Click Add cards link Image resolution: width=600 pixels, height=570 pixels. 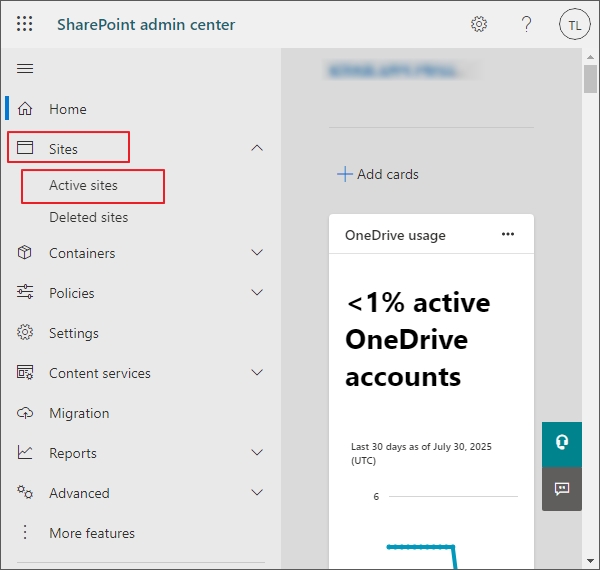pos(388,174)
